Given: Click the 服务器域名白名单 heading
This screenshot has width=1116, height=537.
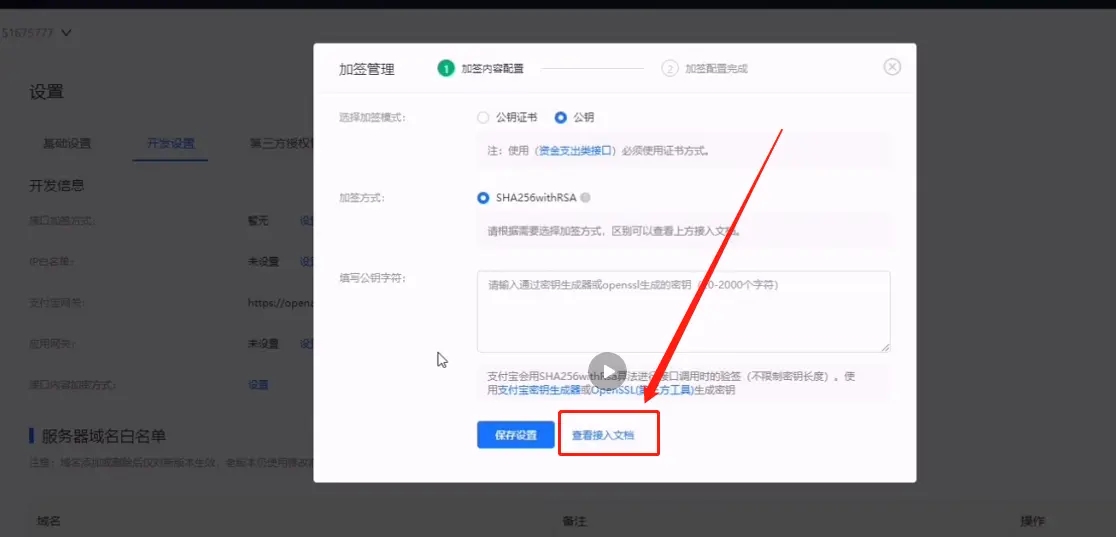Looking at the screenshot, I should pos(104,436).
